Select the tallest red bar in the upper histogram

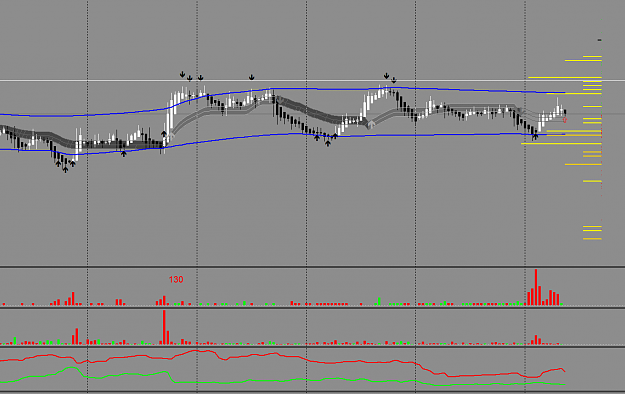click(536, 287)
